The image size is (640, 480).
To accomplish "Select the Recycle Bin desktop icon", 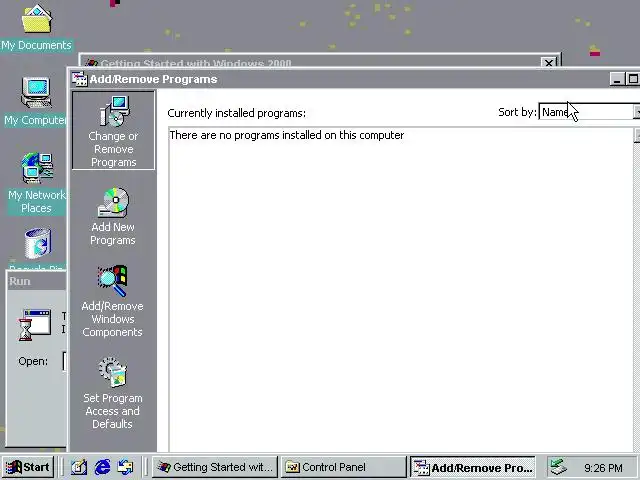I will tap(38, 249).
